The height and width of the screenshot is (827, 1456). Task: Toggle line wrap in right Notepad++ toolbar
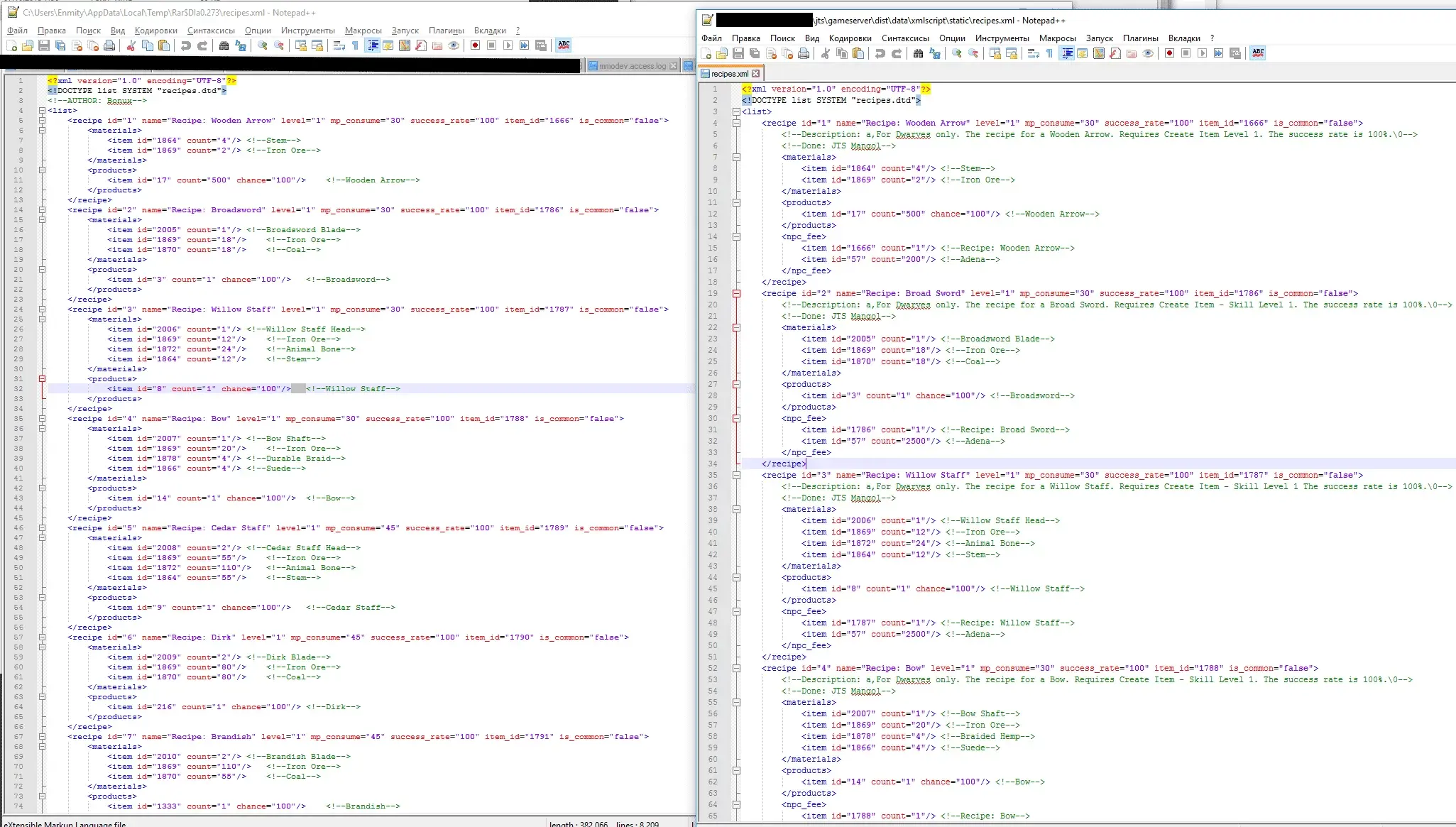(x=1035, y=53)
